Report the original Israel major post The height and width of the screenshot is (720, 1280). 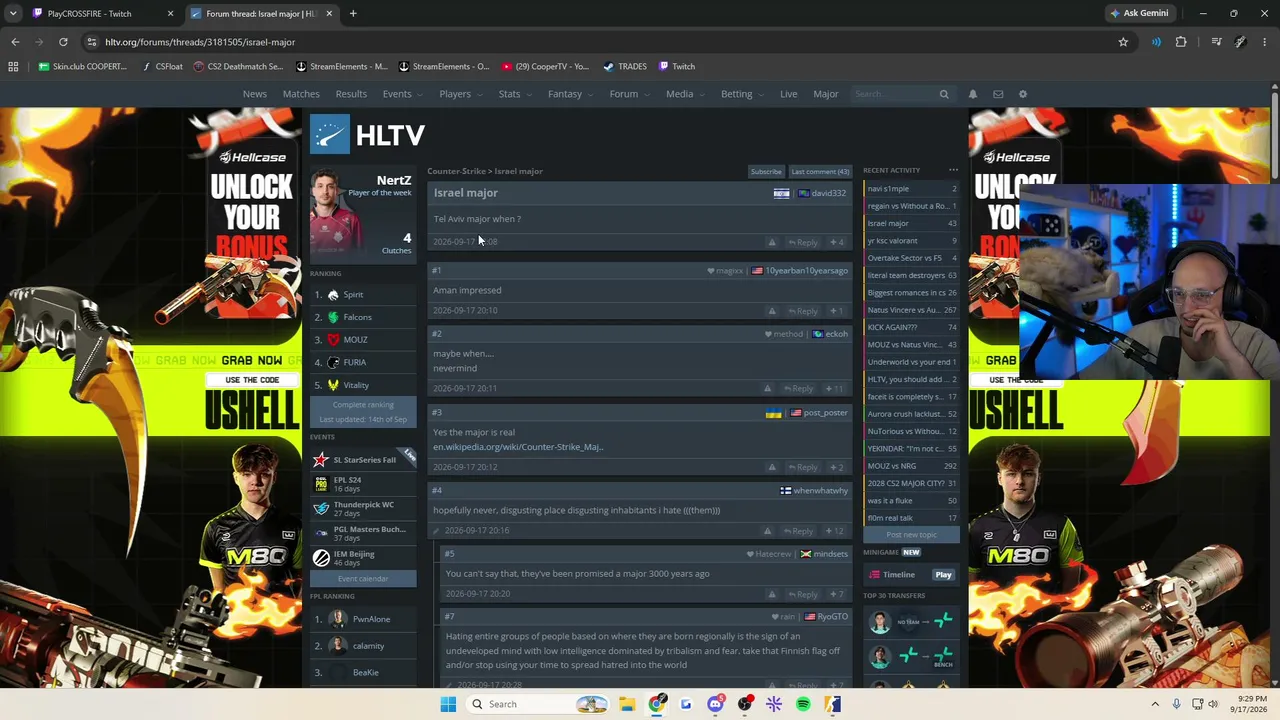pyautogui.click(x=772, y=242)
